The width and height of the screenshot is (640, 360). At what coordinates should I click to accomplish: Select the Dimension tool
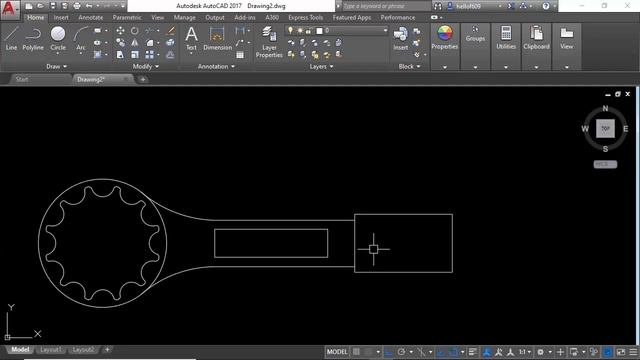click(x=217, y=38)
